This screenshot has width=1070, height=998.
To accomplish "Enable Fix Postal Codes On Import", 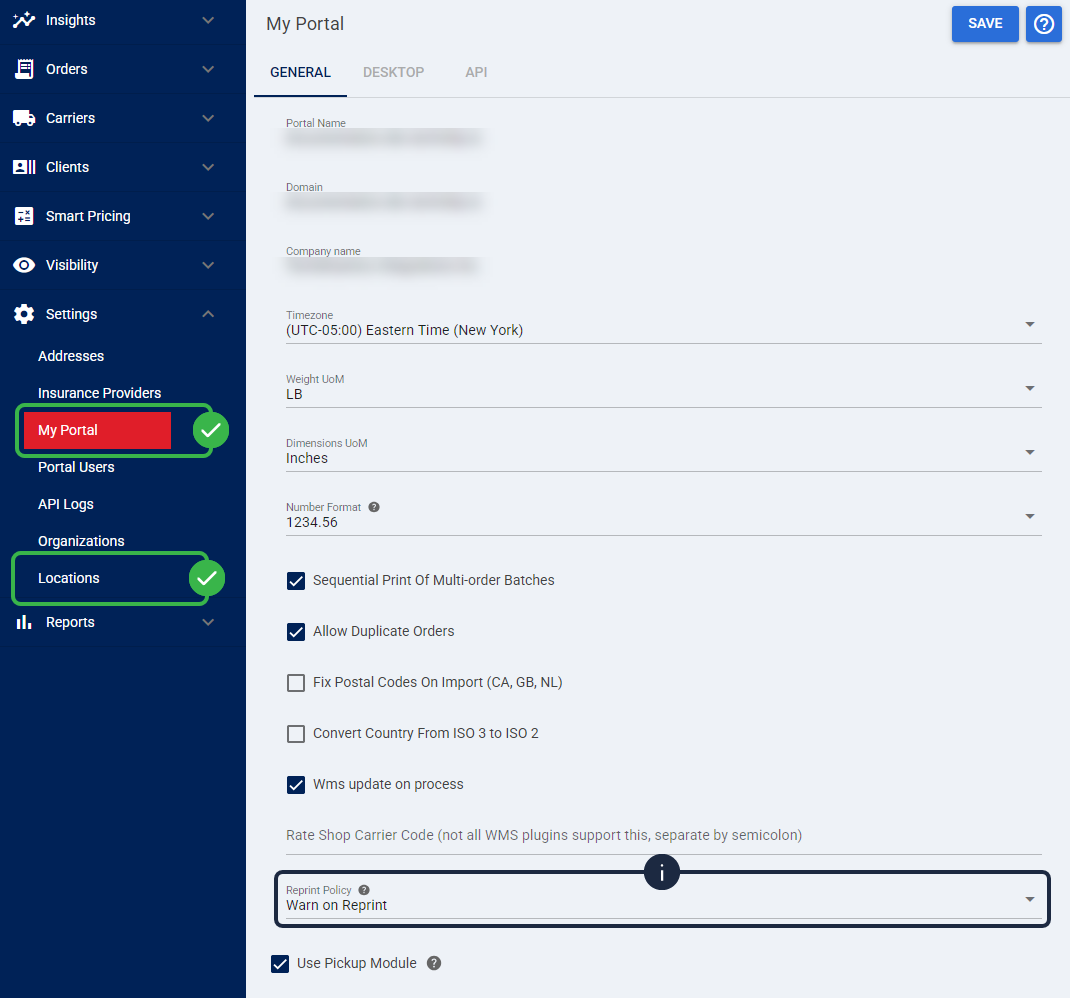I will pyautogui.click(x=295, y=683).
